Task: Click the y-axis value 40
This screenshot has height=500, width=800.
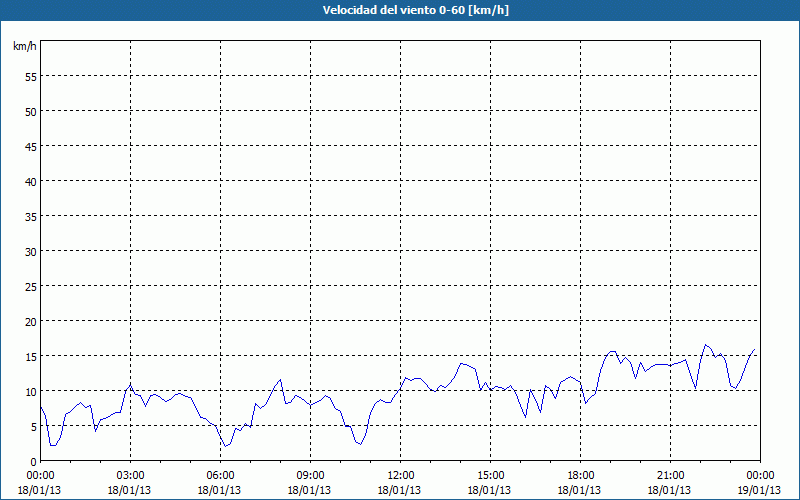Action: click(x=31, y=182)
